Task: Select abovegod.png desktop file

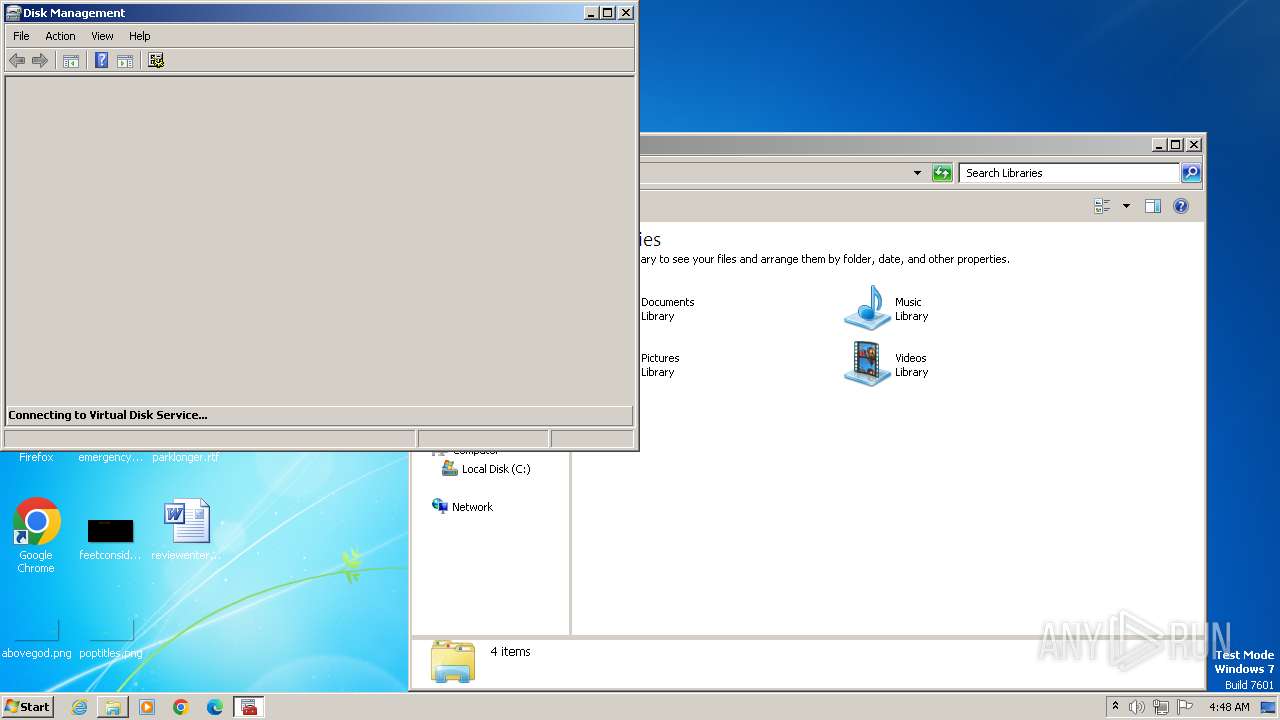Action: [x=36, y=640]
